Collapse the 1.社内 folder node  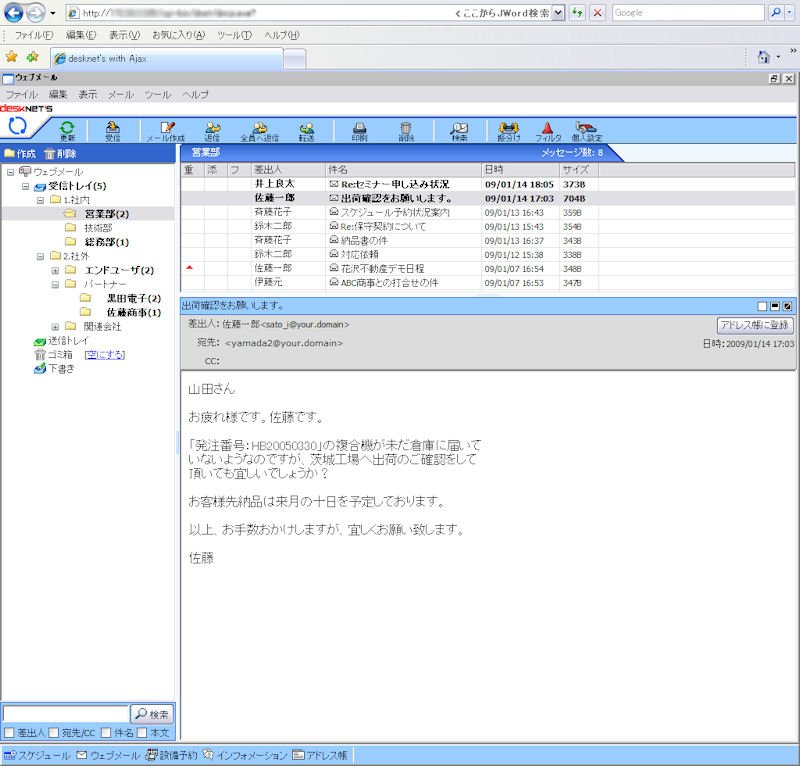pos(40,200)
